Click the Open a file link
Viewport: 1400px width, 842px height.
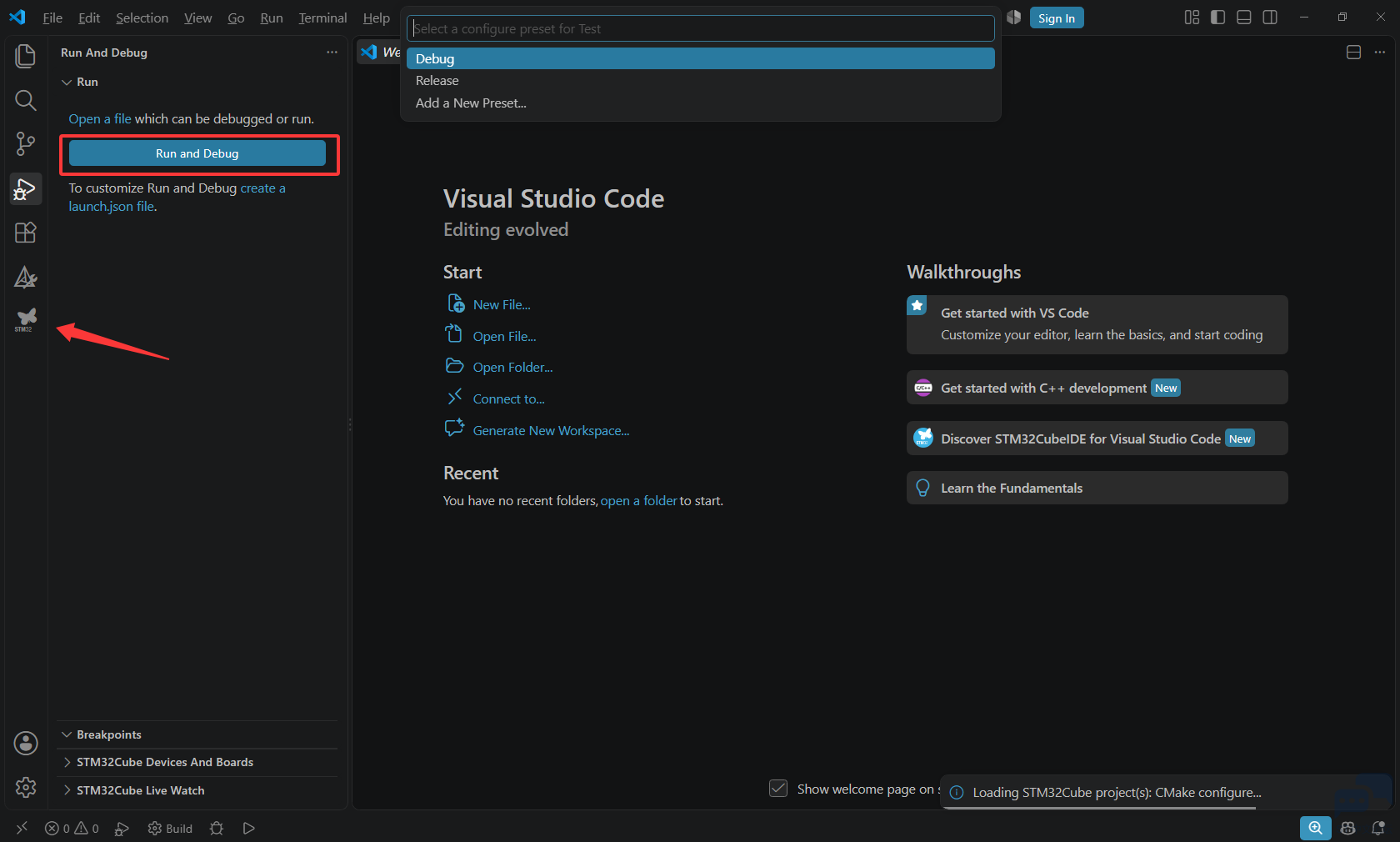(x=100, y=119)
